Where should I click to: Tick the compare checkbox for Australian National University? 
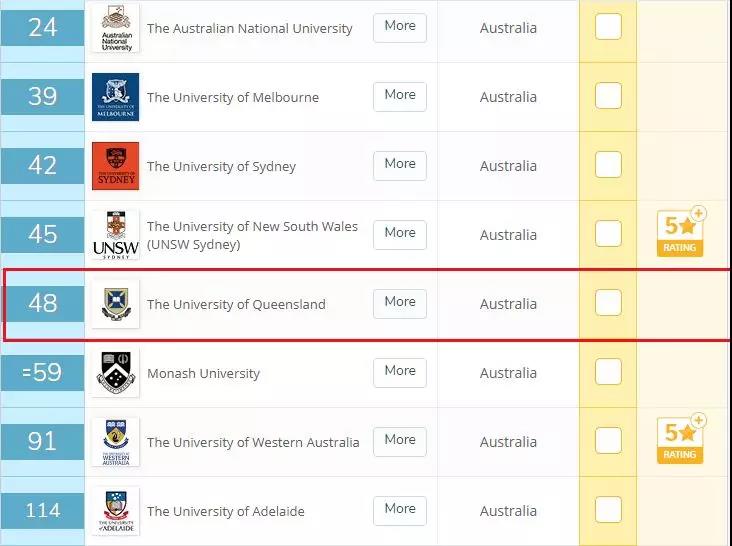[x=608, y=27]
